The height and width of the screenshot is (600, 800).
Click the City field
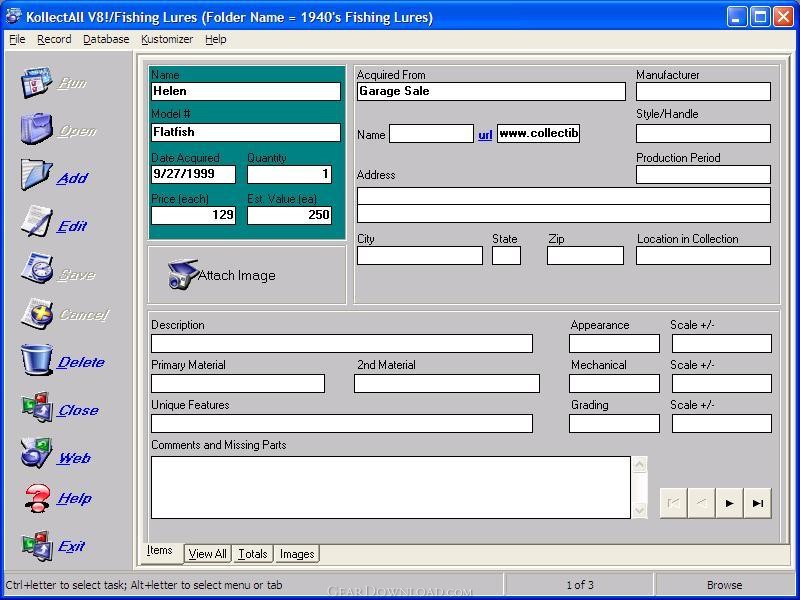420,256
